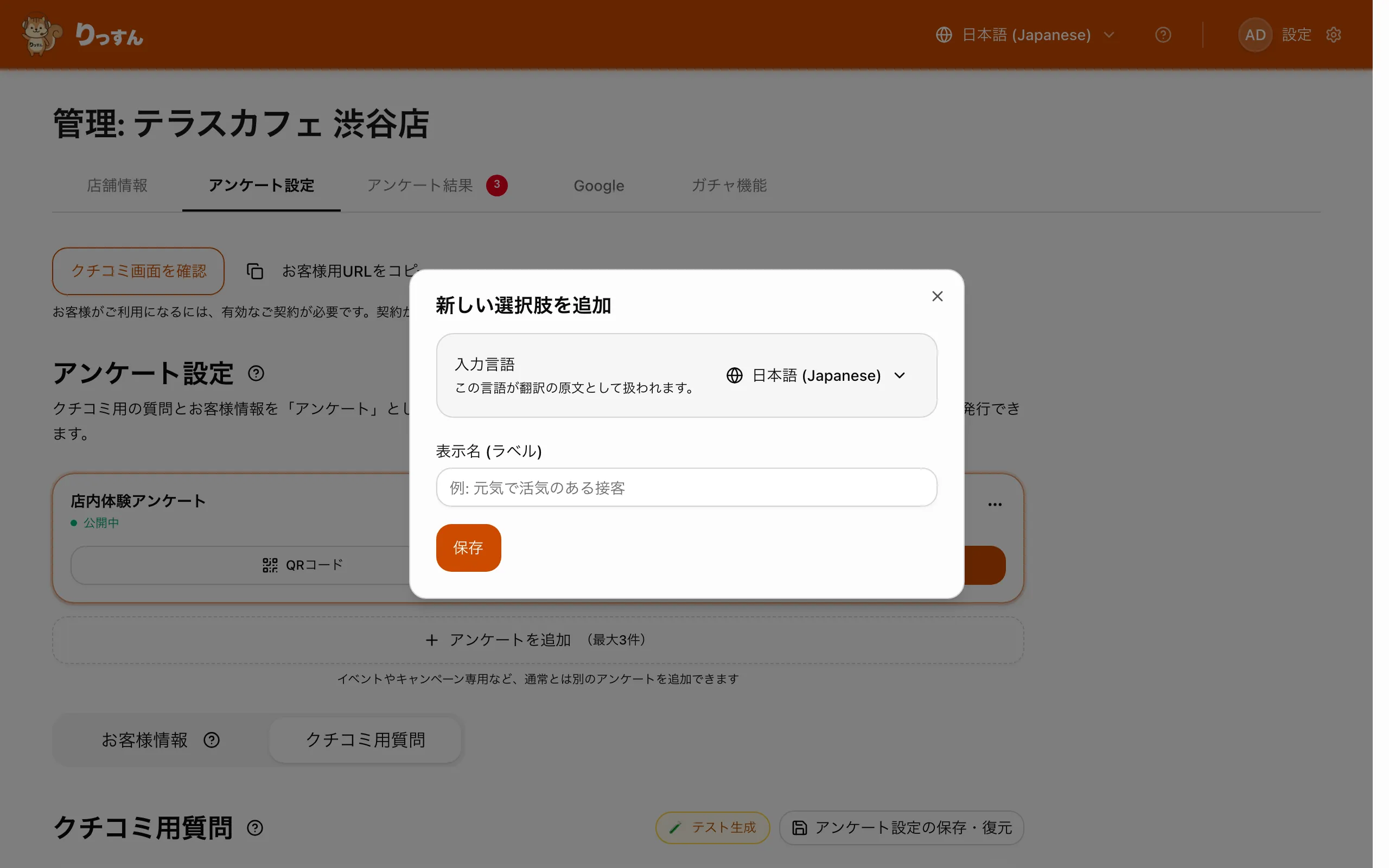Screen dimensions: 1389x868
Task: Click the QR code icon
Action: [270, 565]
